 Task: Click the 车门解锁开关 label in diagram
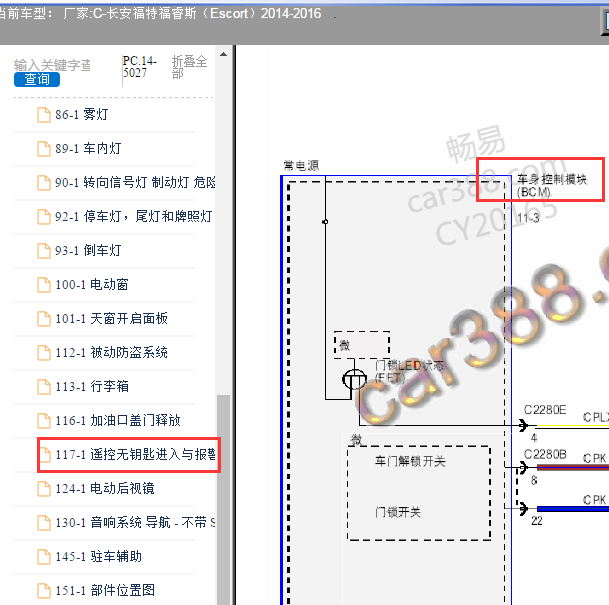(410, 461)
